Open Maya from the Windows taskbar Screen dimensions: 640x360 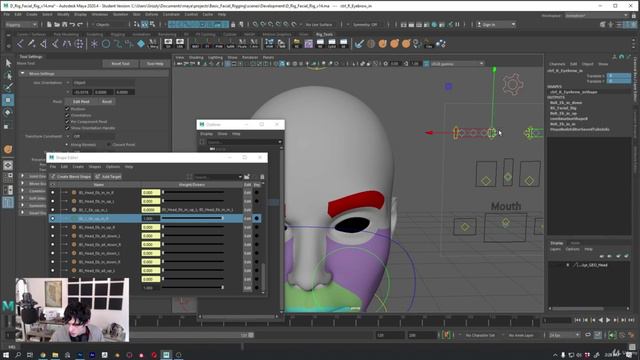pos(166,355)
